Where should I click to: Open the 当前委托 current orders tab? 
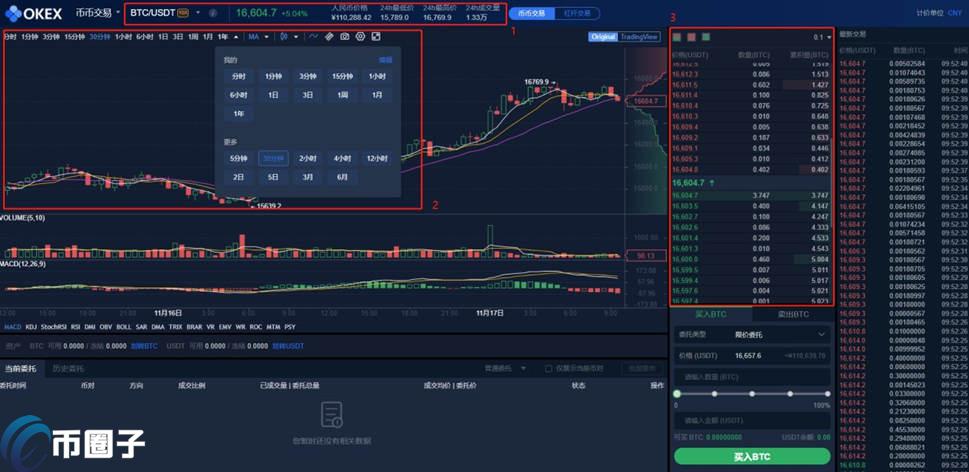point(21,369)
